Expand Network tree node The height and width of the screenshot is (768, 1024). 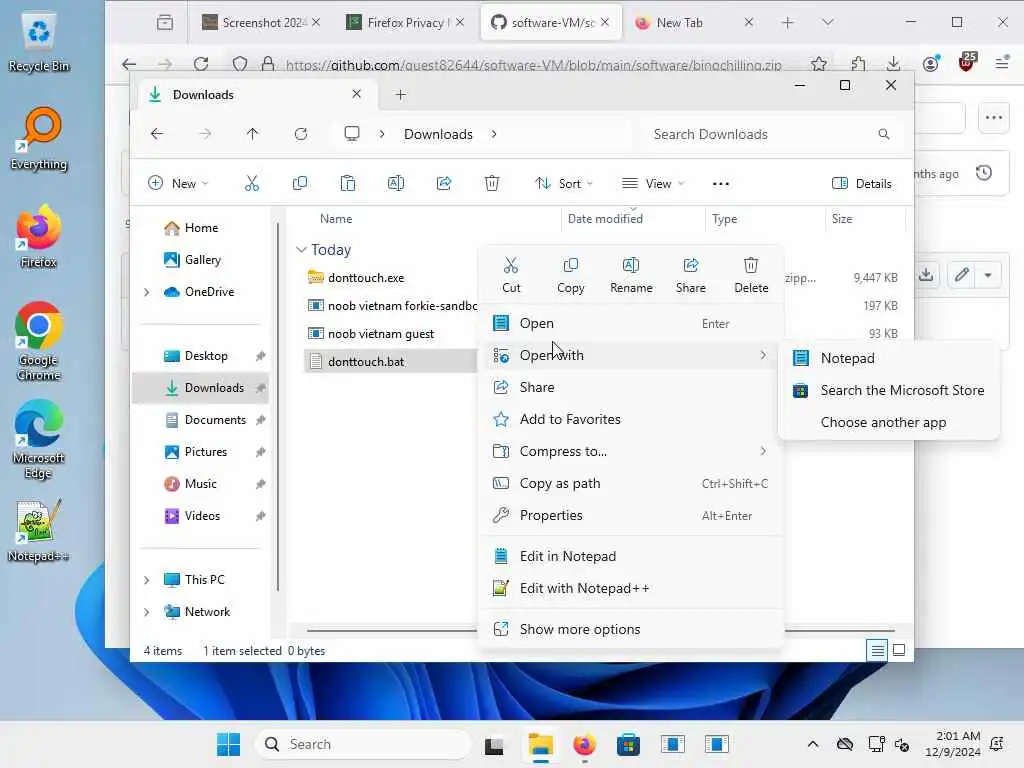click(x=146, y=612)
